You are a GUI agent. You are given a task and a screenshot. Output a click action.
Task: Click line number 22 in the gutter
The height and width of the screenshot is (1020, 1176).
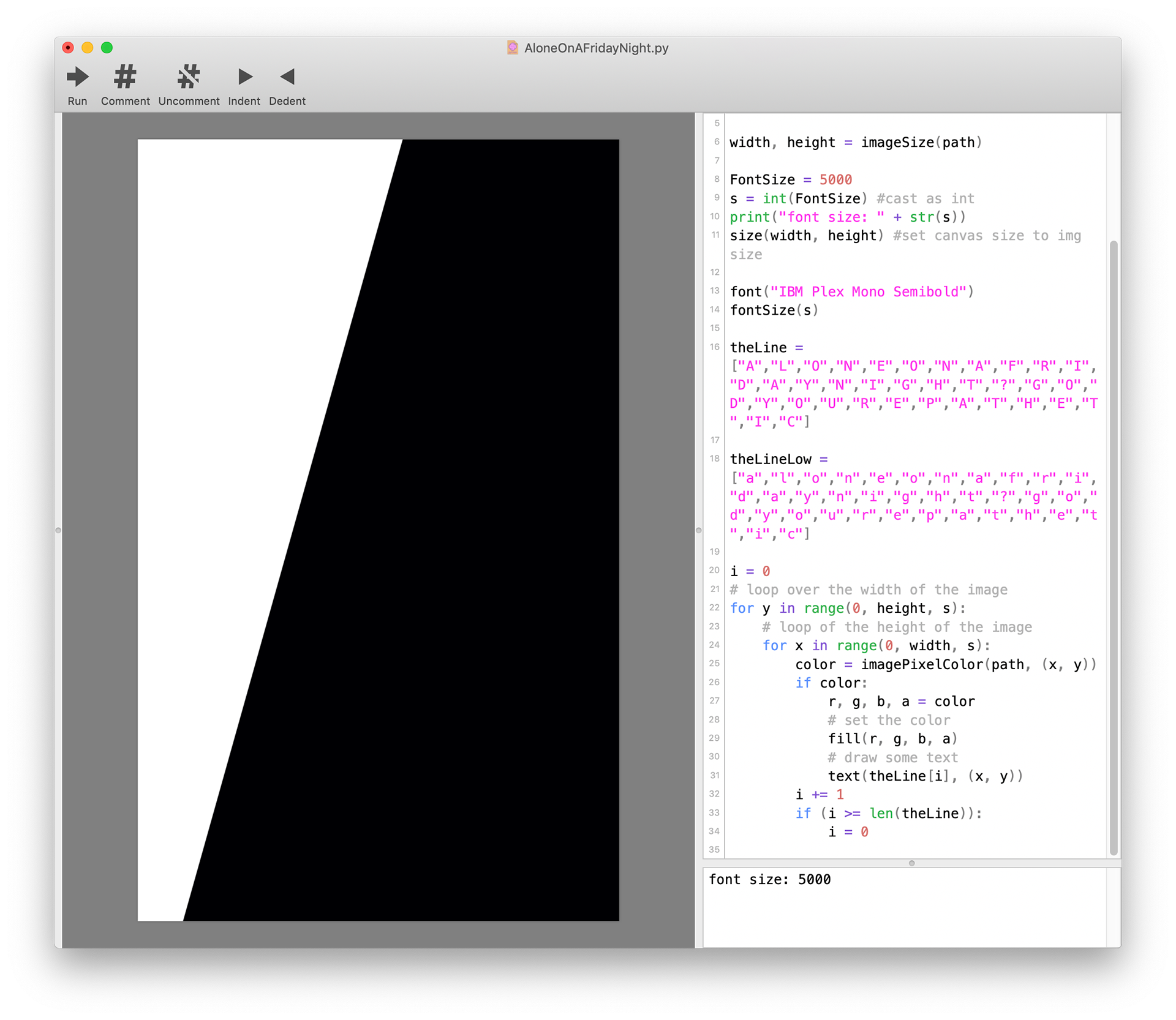(714, 607)
